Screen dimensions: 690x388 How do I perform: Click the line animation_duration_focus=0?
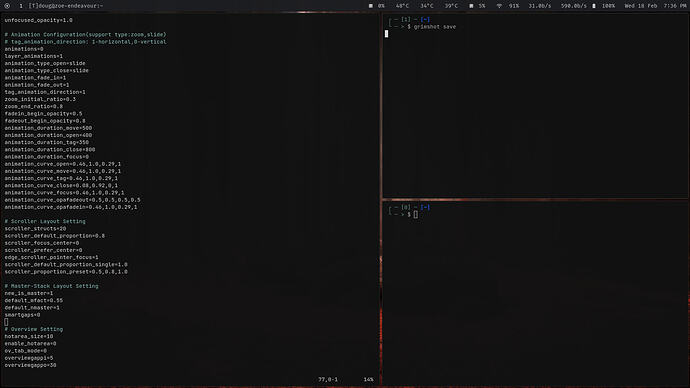coord(47,157)
